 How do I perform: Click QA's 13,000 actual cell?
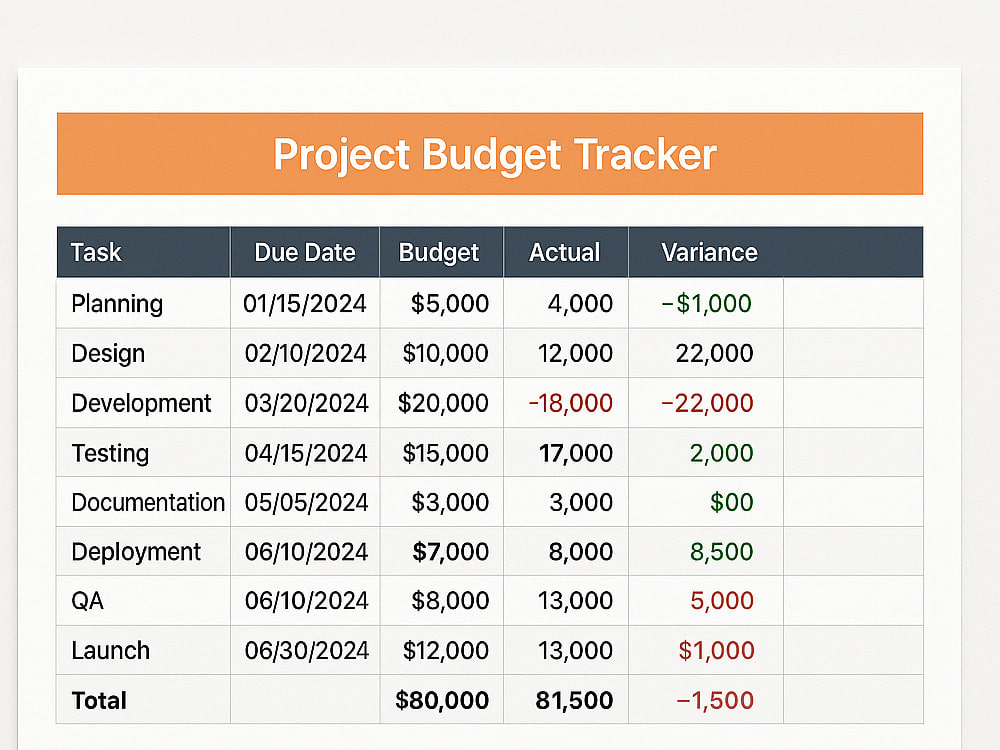click(566, 600)
